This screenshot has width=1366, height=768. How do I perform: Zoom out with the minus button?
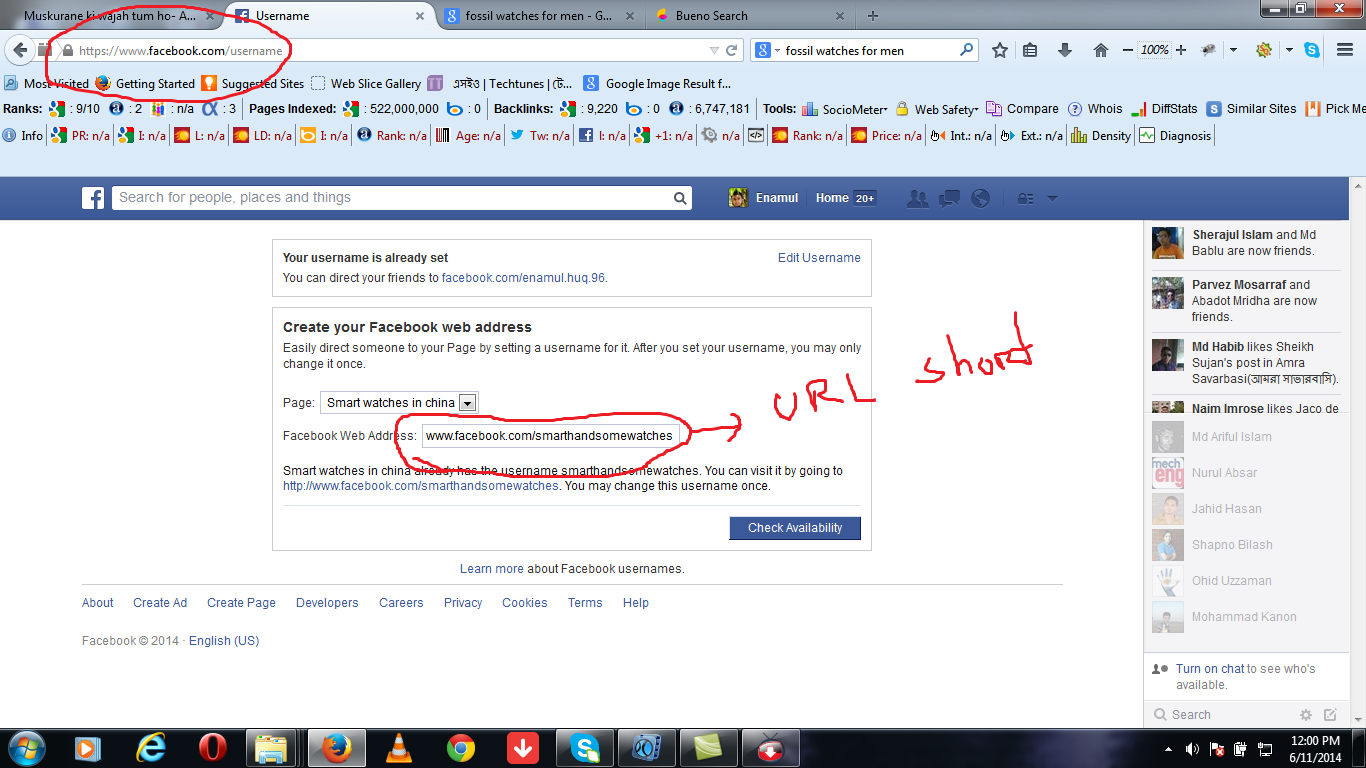coord(1128,50)
